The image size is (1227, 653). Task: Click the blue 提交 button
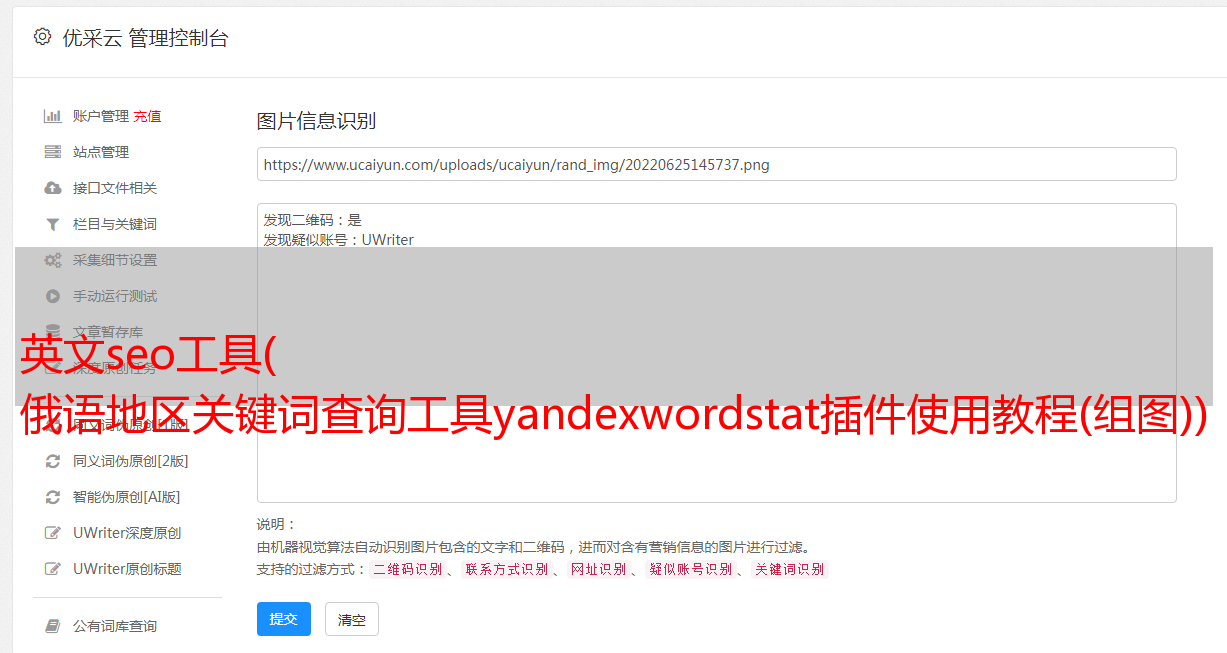[x=284, y=619]
